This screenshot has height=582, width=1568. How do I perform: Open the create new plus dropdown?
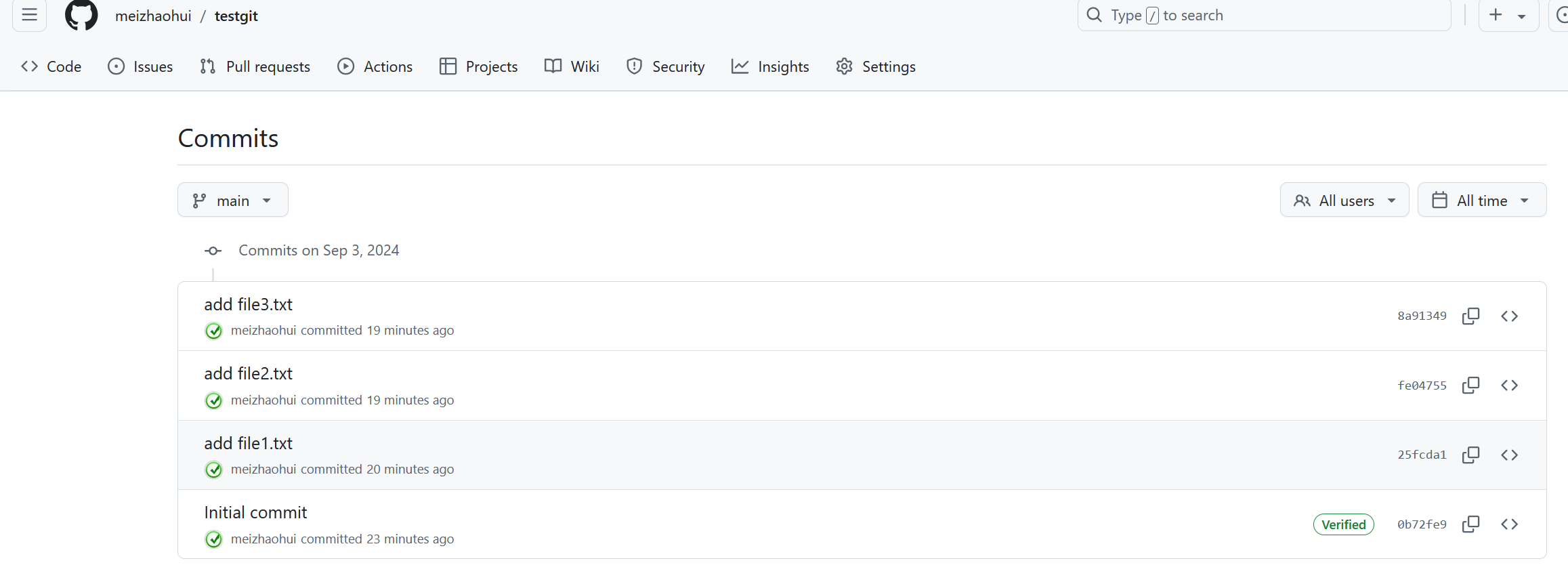pyautogui.click(x=1508, y=15)
